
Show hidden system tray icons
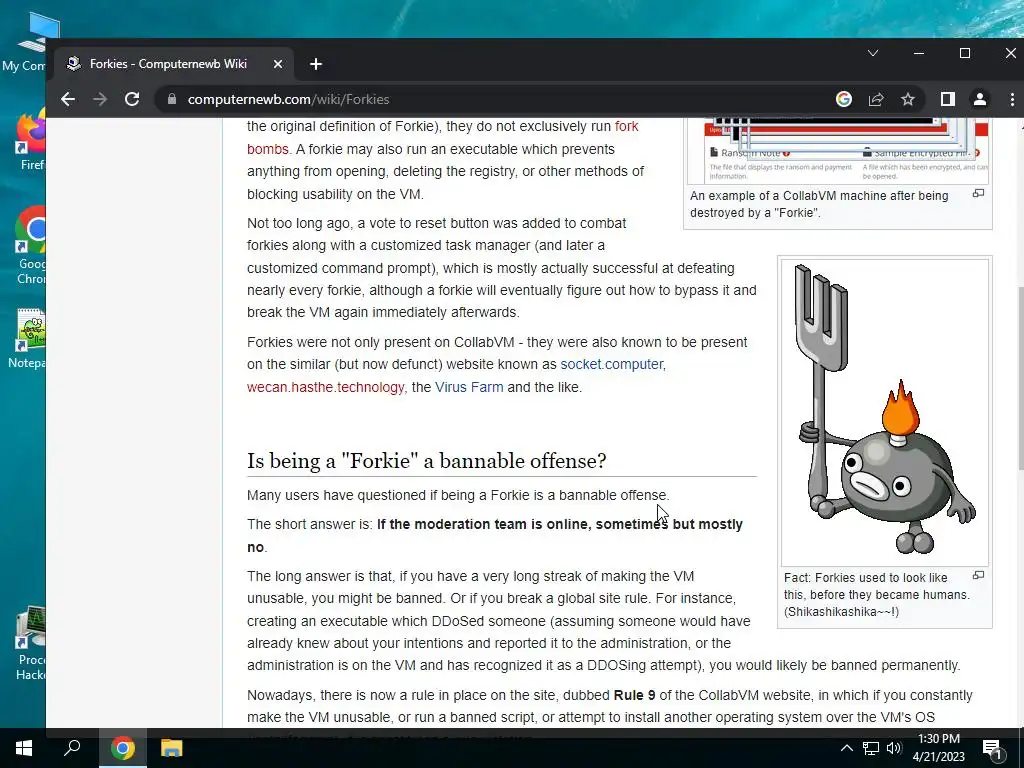point(846,748)
